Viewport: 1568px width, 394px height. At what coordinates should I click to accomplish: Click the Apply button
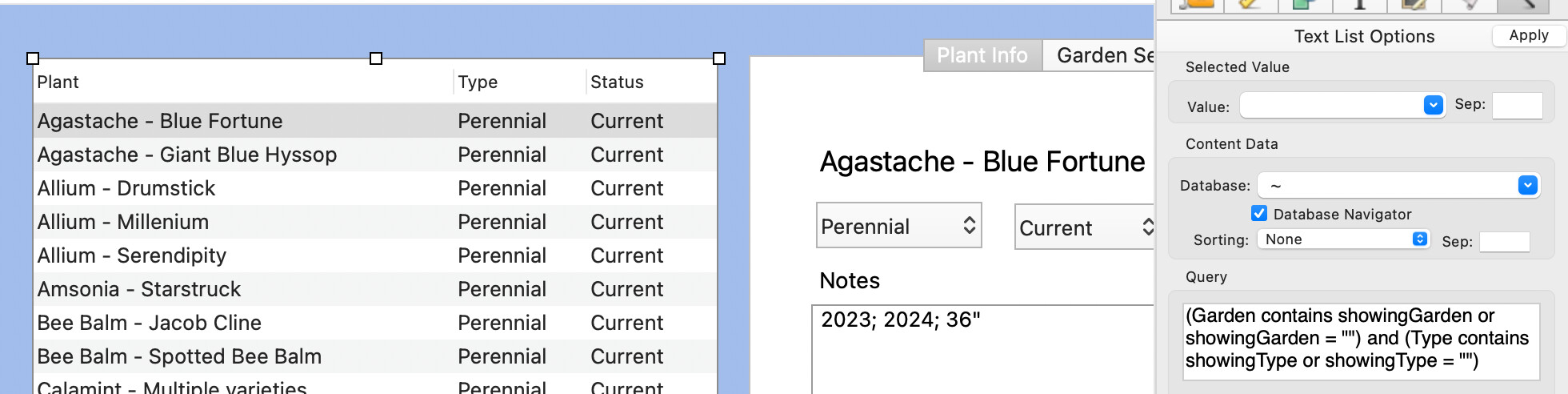tap(1528, 35)
